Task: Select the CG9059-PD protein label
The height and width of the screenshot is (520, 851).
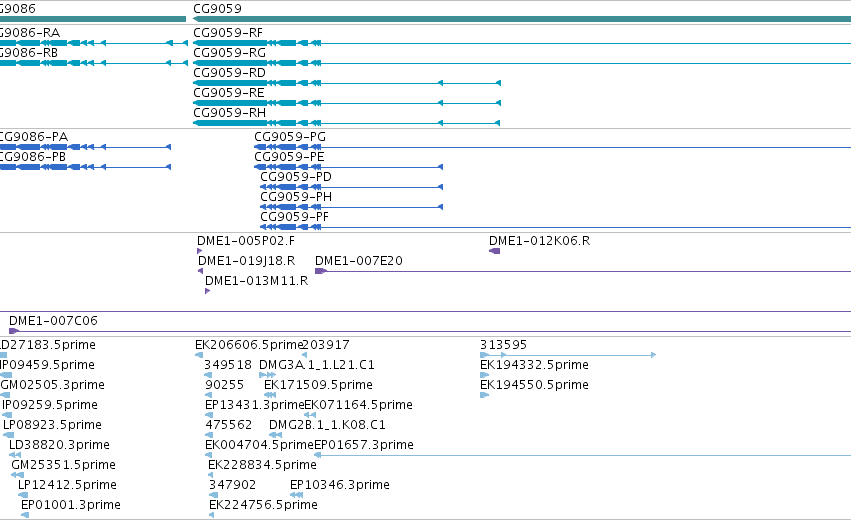Action: pos(296,177)
